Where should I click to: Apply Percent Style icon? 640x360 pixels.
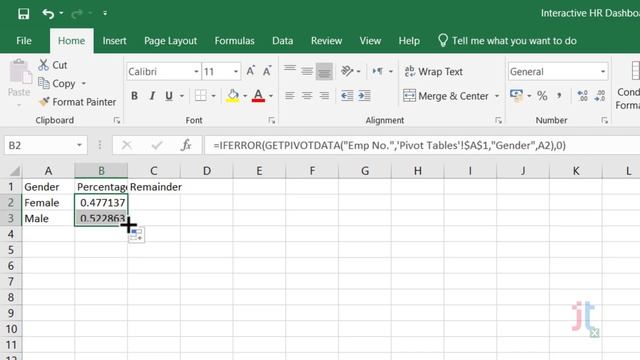[542, 96]
